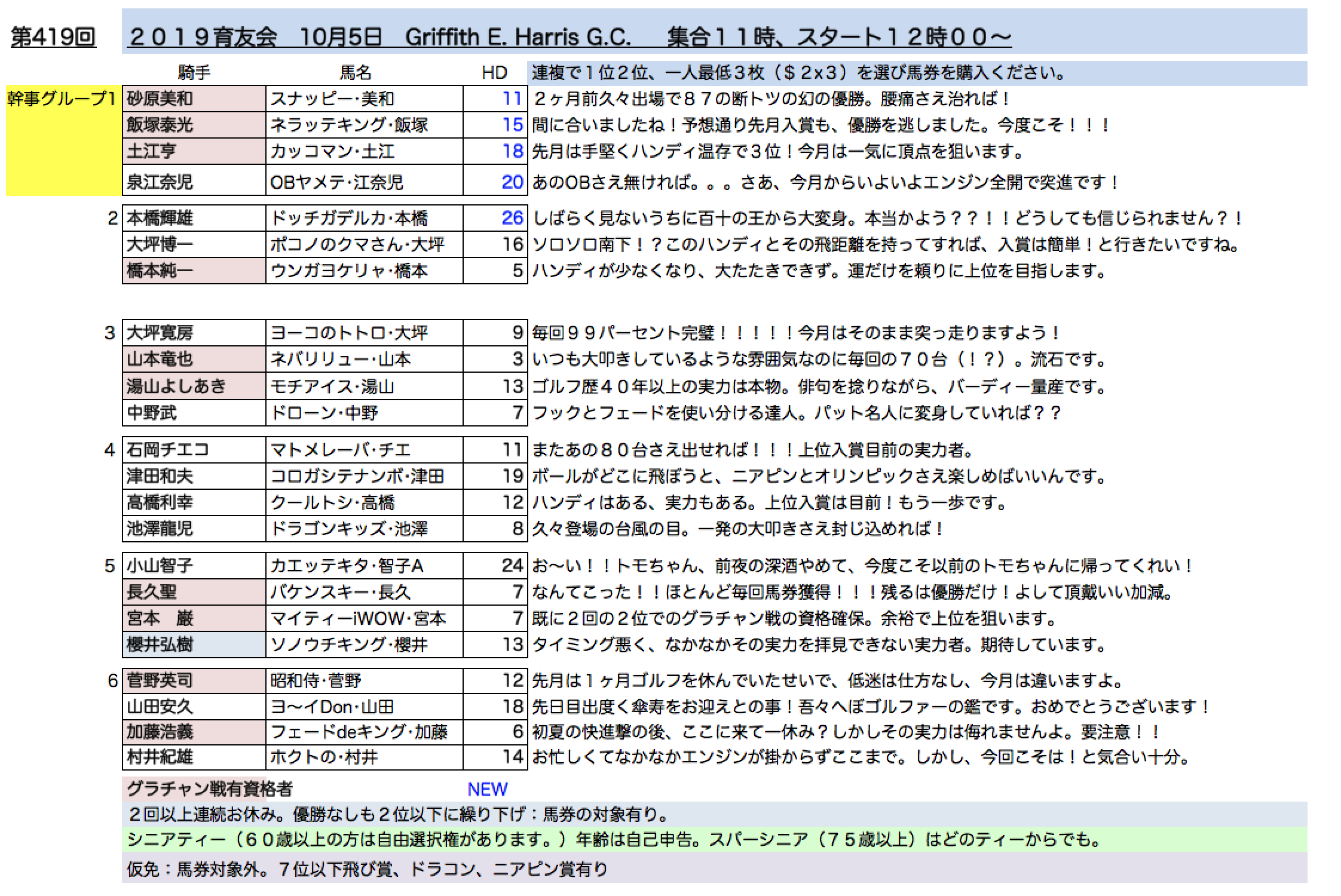
Task: Select rider cell 長久聖
Action: pyautogui.click(x=194, y=592)
